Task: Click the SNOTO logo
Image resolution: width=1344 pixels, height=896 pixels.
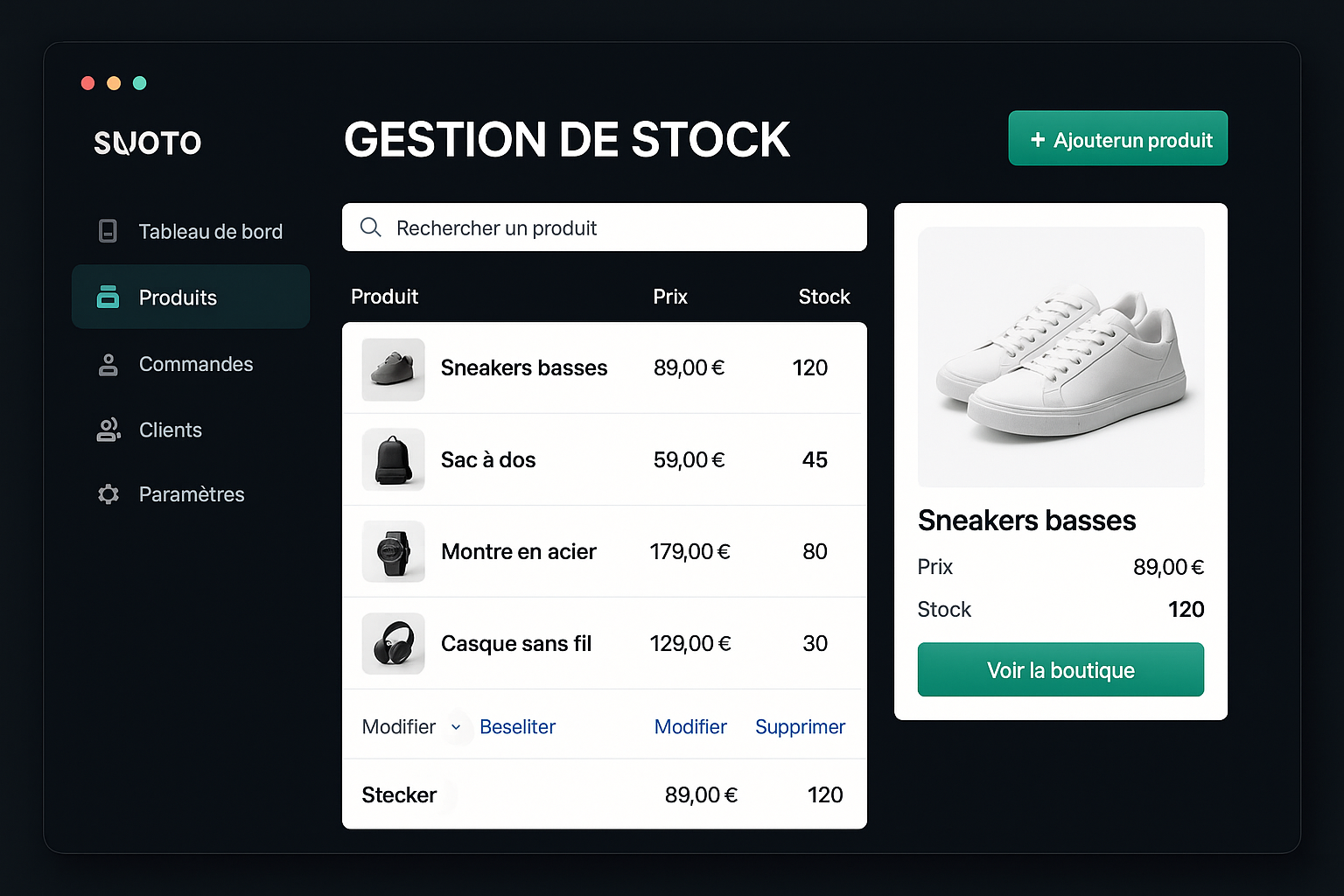Action: point(148,143)
